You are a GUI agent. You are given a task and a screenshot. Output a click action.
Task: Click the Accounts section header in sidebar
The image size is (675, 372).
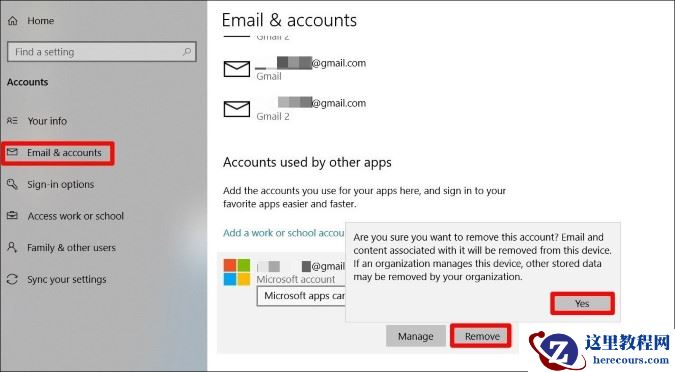(28, 82)
